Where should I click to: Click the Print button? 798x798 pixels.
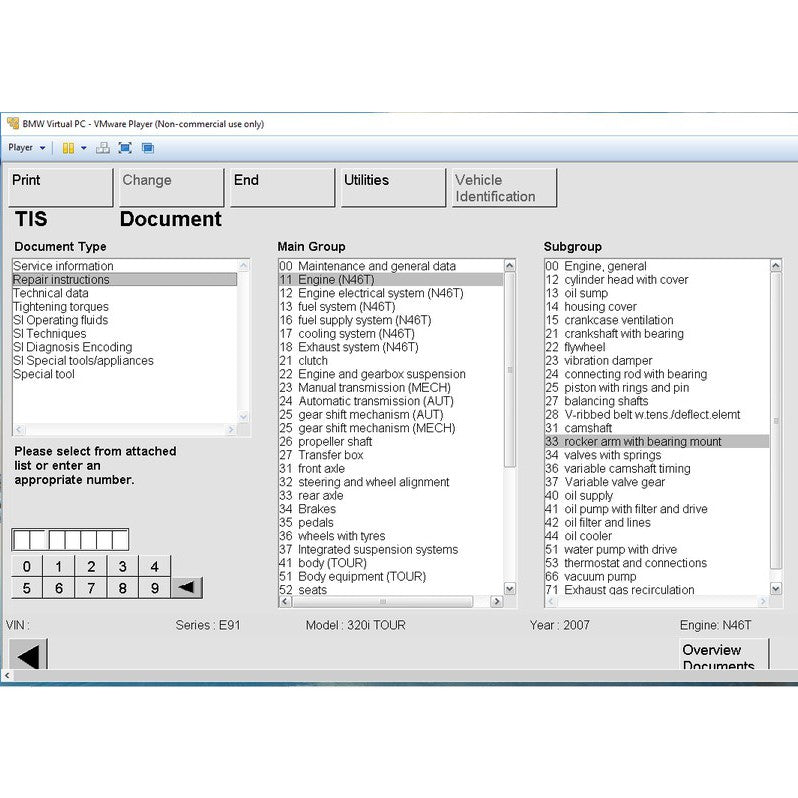click(61, 187)
